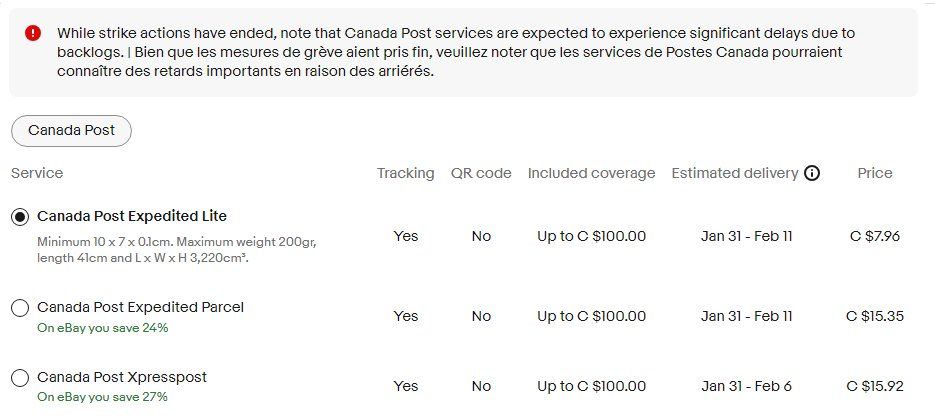Click the red alert icon in banner
The height and width of the screenshot is (417, 935).
(x=33, y=33)
